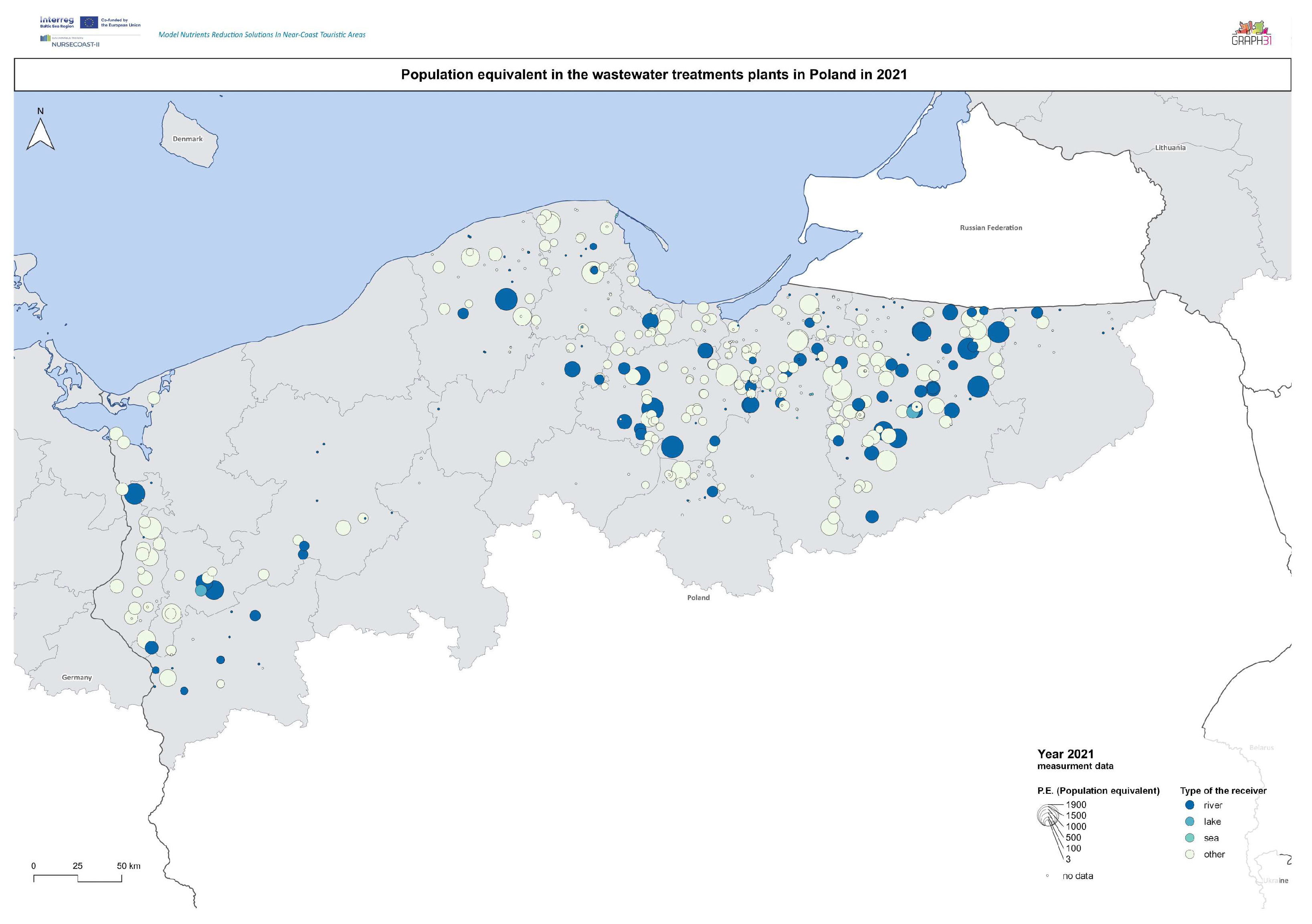Click the 'Type of the receiver' legend heading
The width and height of the screenshot is (1312, 924).
pyautogui.click(x=1223, y=791)
